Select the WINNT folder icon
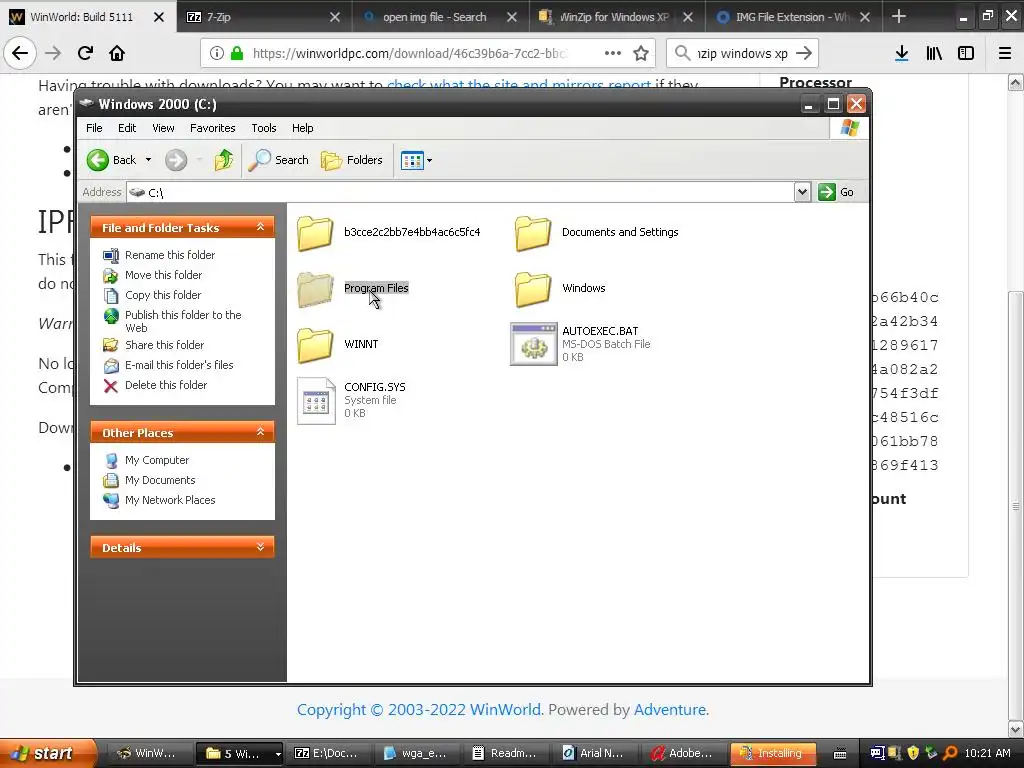This screenshot has height=768, width=1024. [315, 345]
